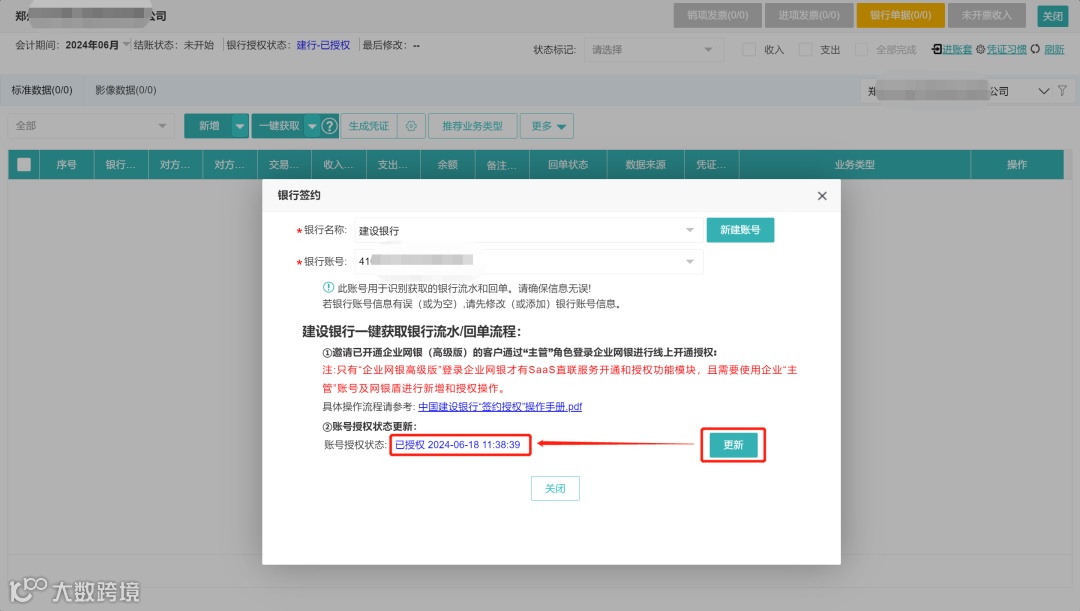
Task: Click the 业务类型 column header
Action: (855, 165)
